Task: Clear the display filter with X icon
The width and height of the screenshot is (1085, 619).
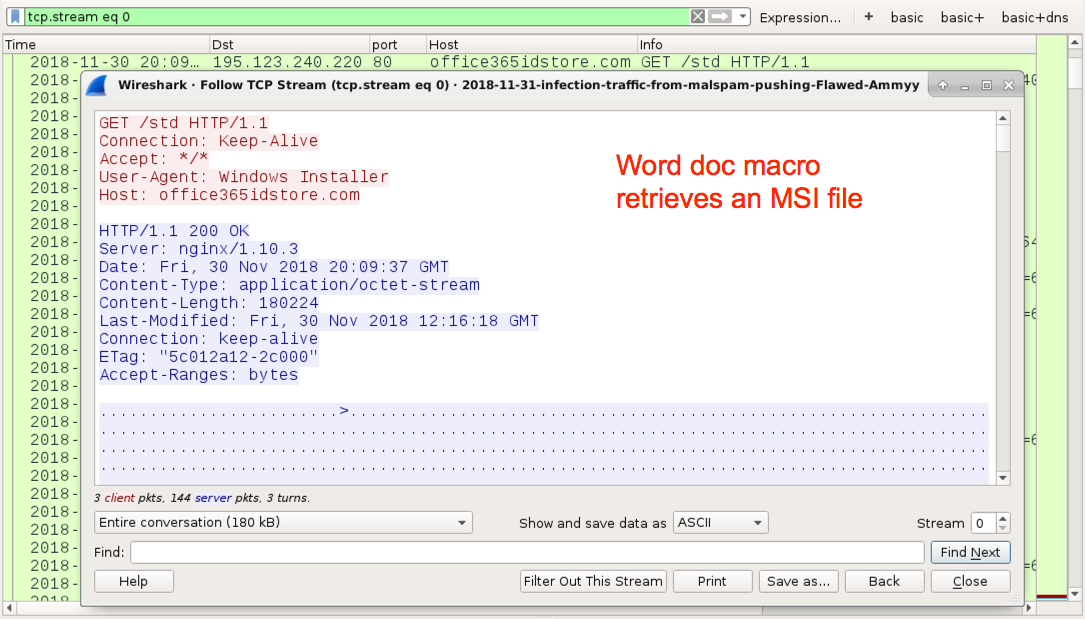Action: click(x=698, y=17)
